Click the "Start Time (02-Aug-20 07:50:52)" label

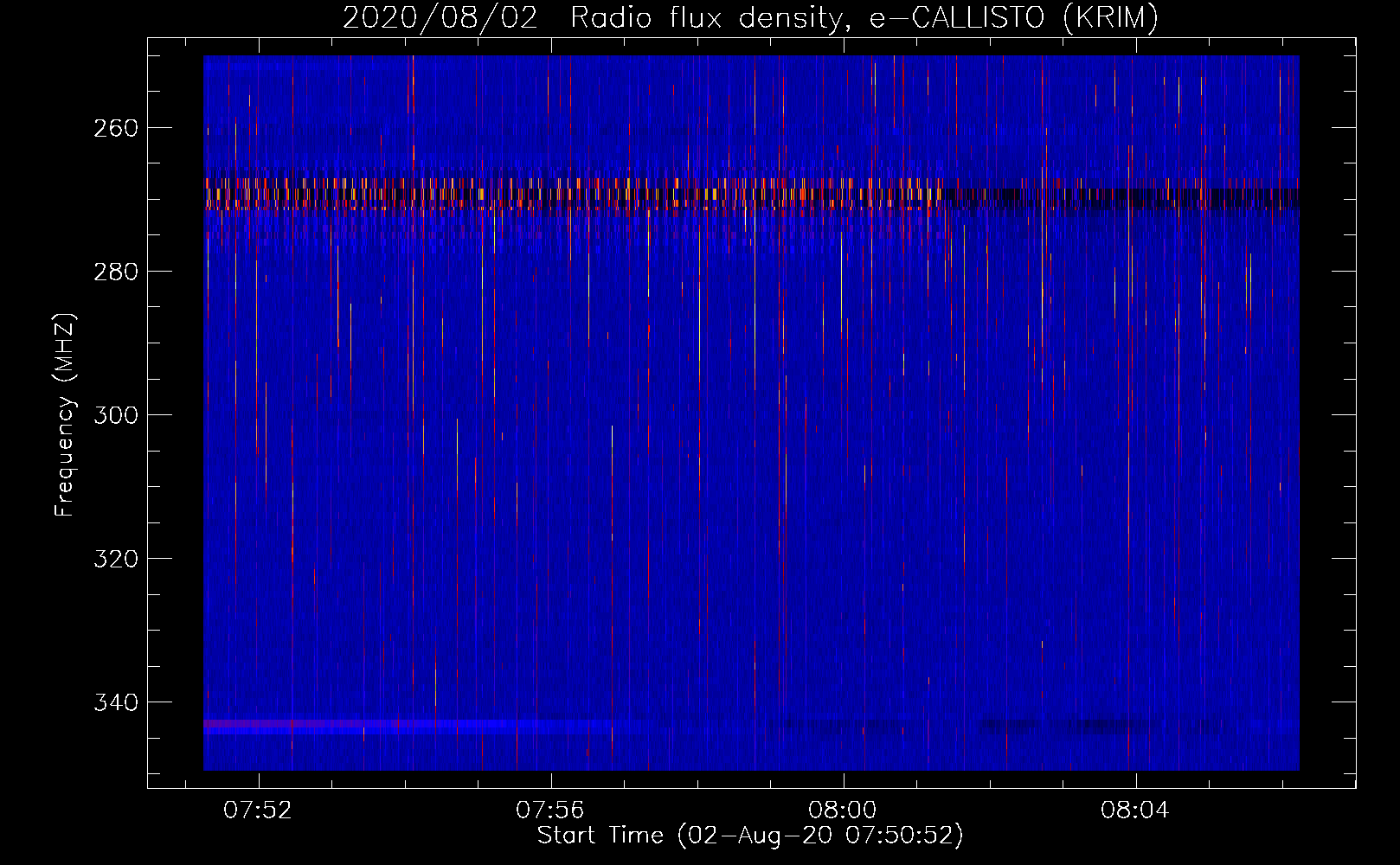[x=750, y=836]
